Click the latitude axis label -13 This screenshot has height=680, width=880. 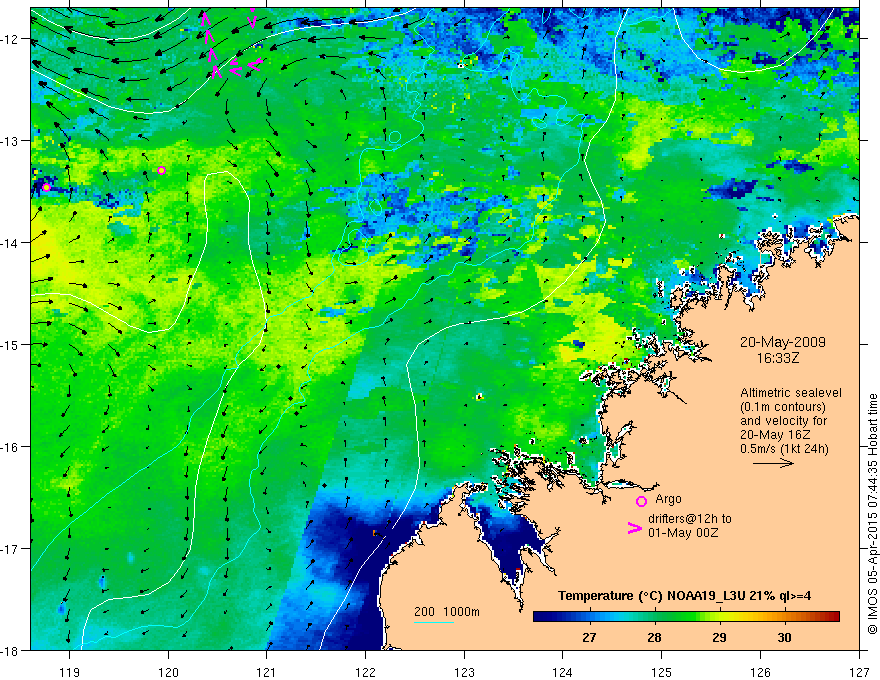click(11, 141)
